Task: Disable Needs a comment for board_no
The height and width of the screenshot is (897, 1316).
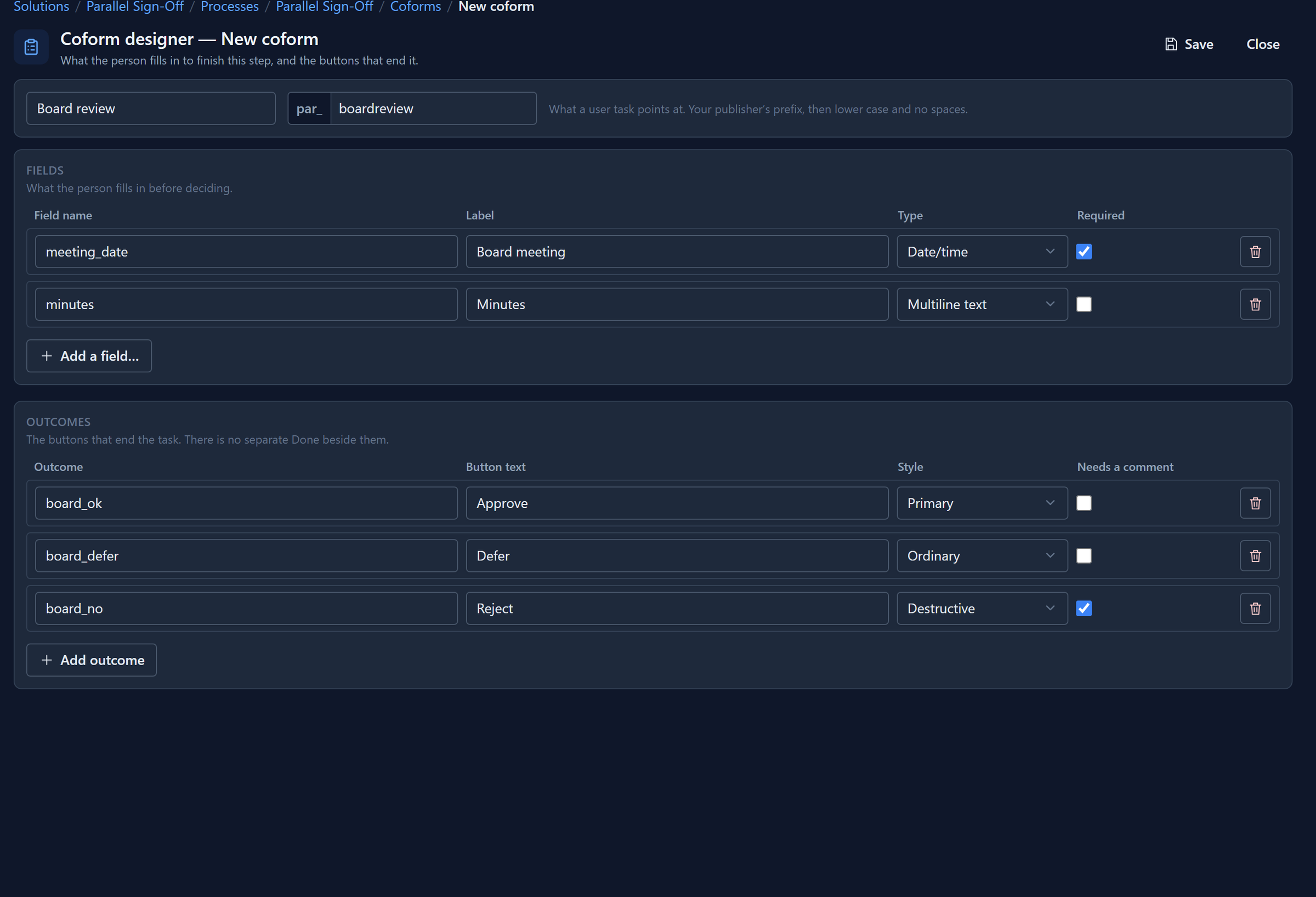Action: click(1084, 608)
